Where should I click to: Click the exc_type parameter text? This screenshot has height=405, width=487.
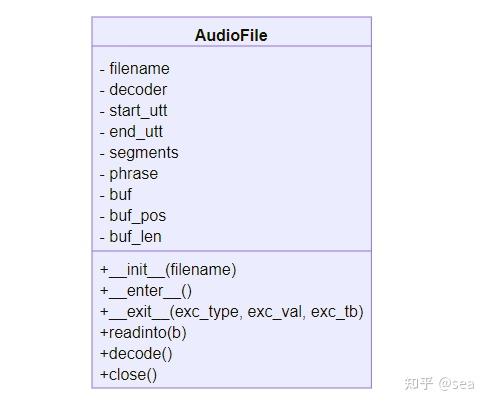click(x=208, y=313)
